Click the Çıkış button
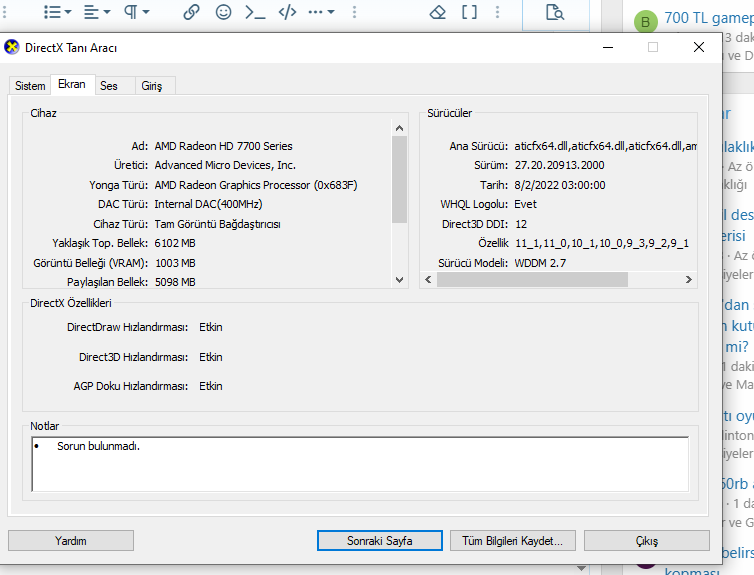 pos(647,541)
